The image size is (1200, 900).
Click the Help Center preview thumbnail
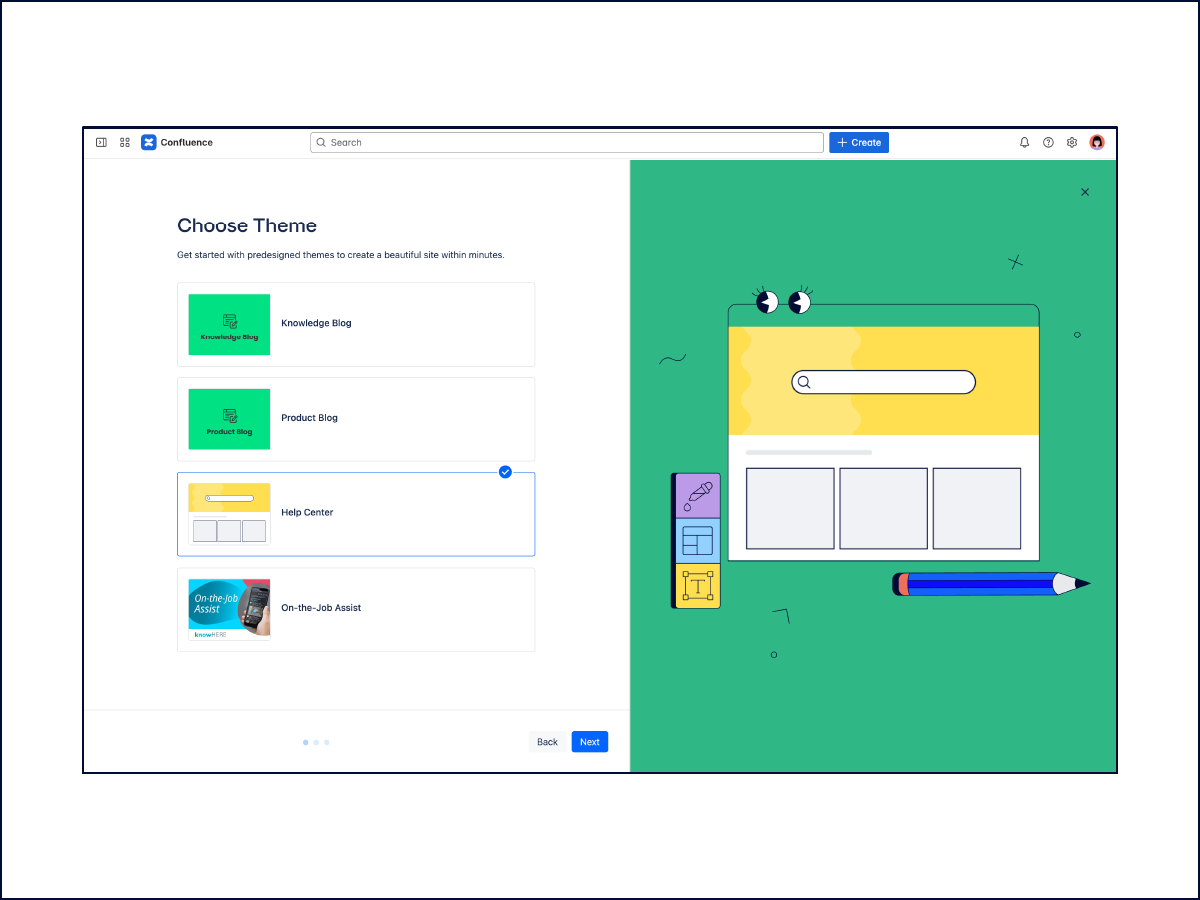coord(229,514)
